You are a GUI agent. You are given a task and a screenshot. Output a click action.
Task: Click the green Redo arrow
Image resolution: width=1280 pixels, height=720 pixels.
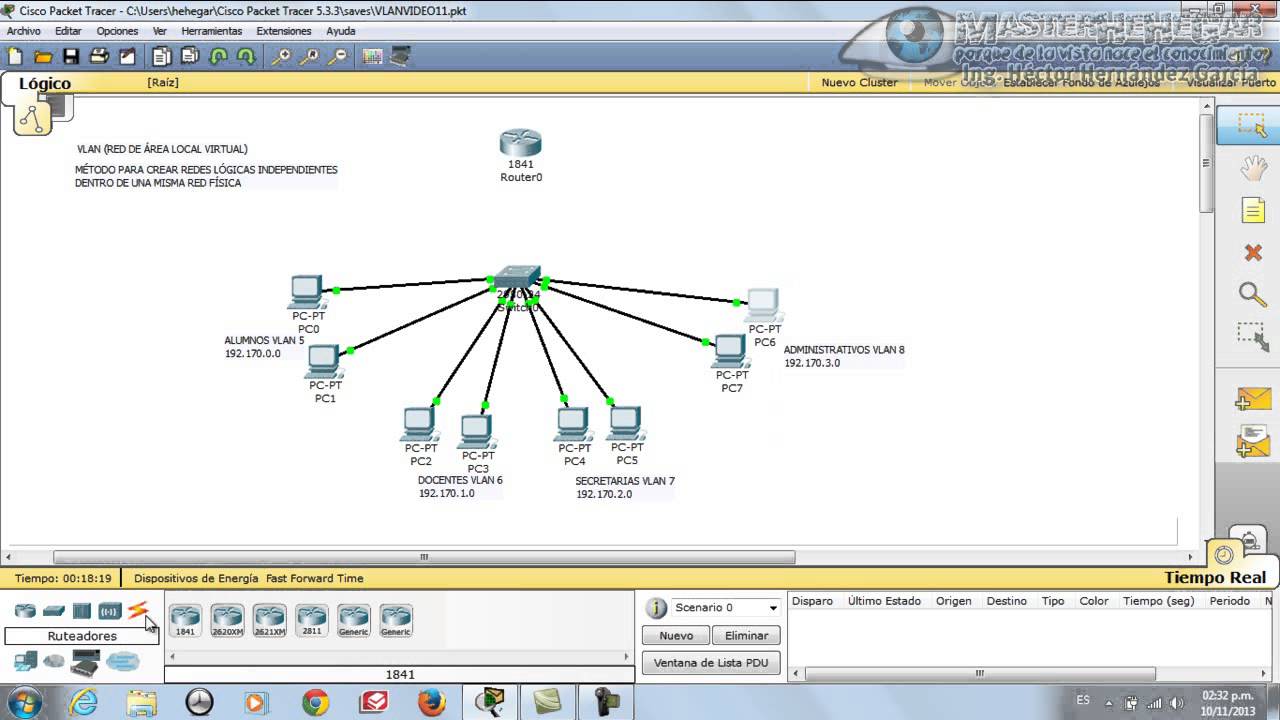click(x=245, y=56)
